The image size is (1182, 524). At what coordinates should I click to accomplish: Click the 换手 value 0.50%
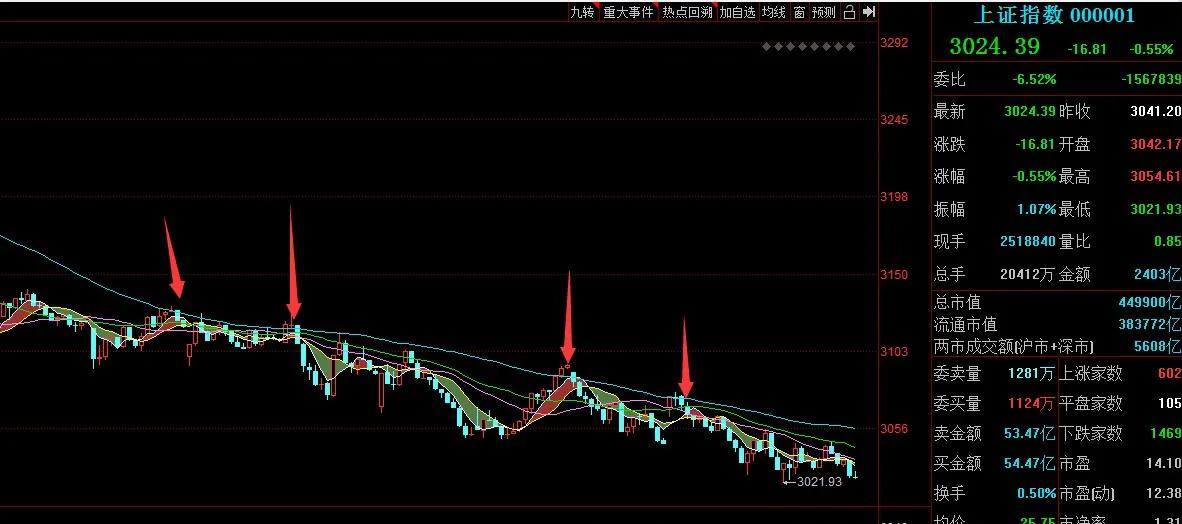point(1036,493)
